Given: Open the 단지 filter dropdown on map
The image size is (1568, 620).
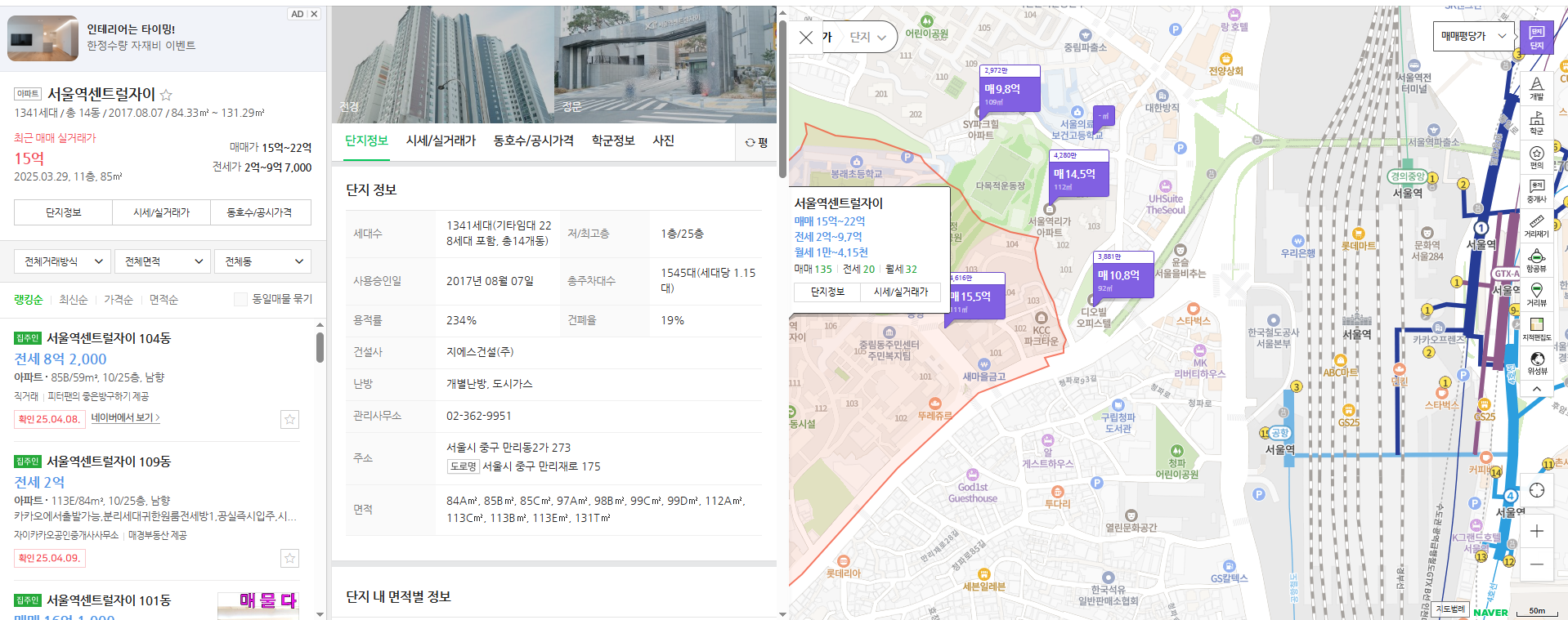Looking at the screenshot, I should click(867, 38).
